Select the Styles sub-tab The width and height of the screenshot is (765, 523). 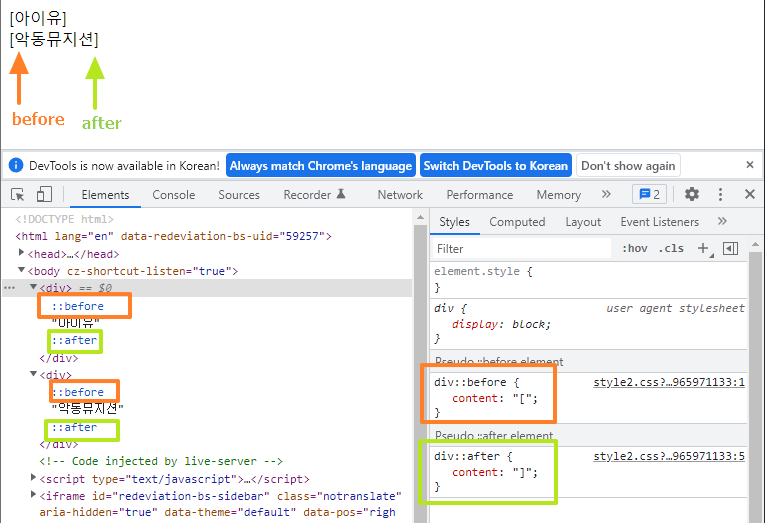click(x=454, y=222)
